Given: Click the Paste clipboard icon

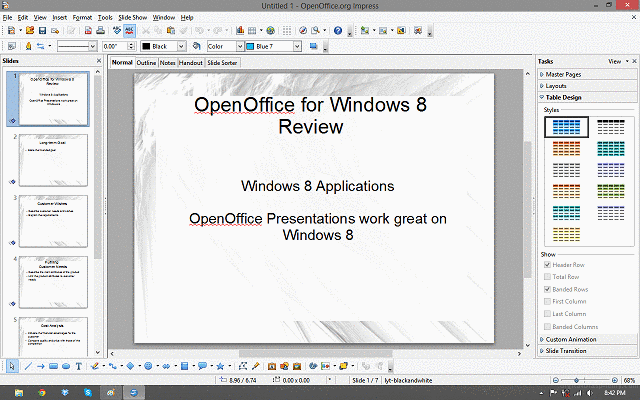Looking at the screenshot, I should click(171, 31).
